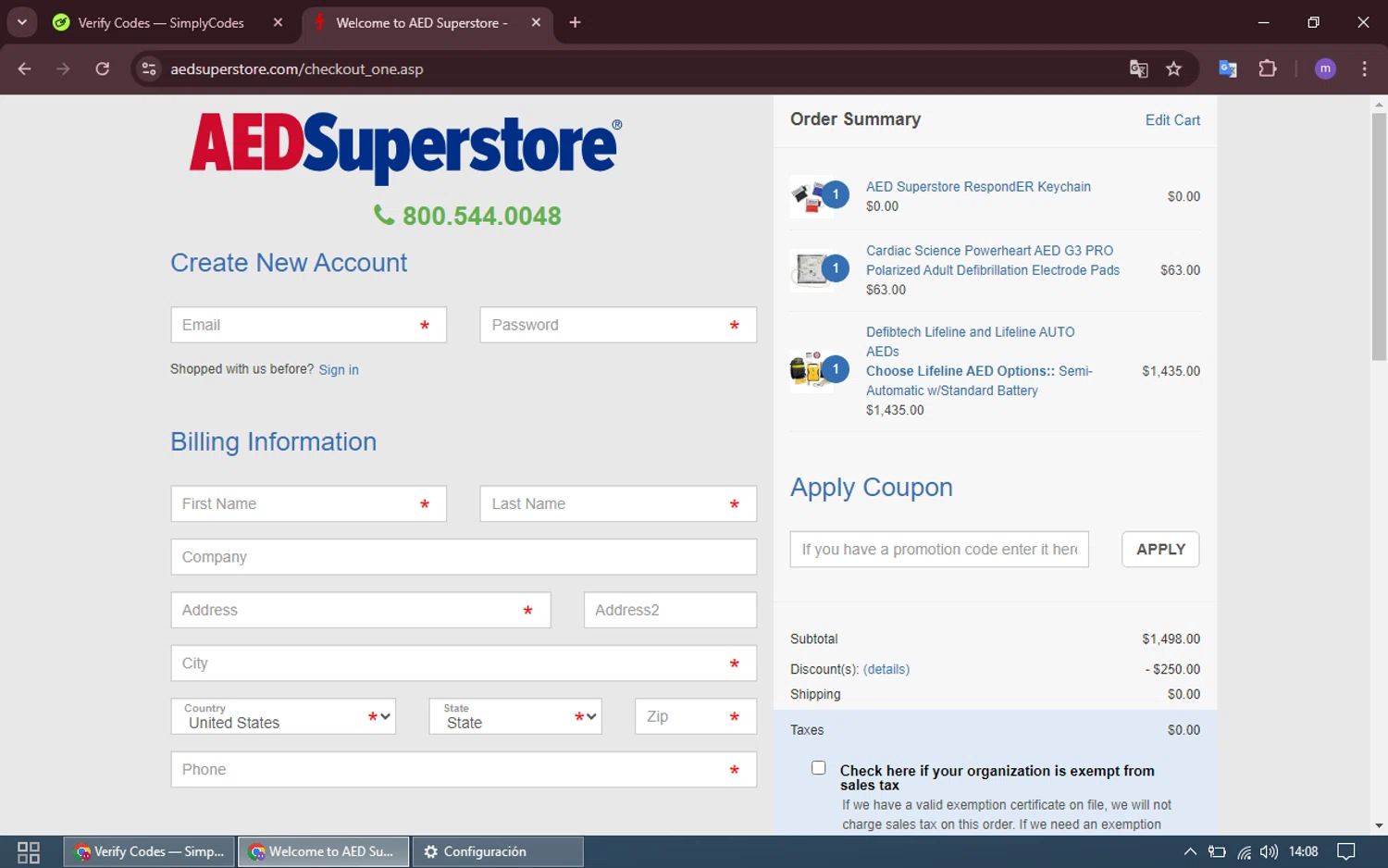Open the Country dropdown
This screenshot has width=1388, height=868.
(283, 716)
